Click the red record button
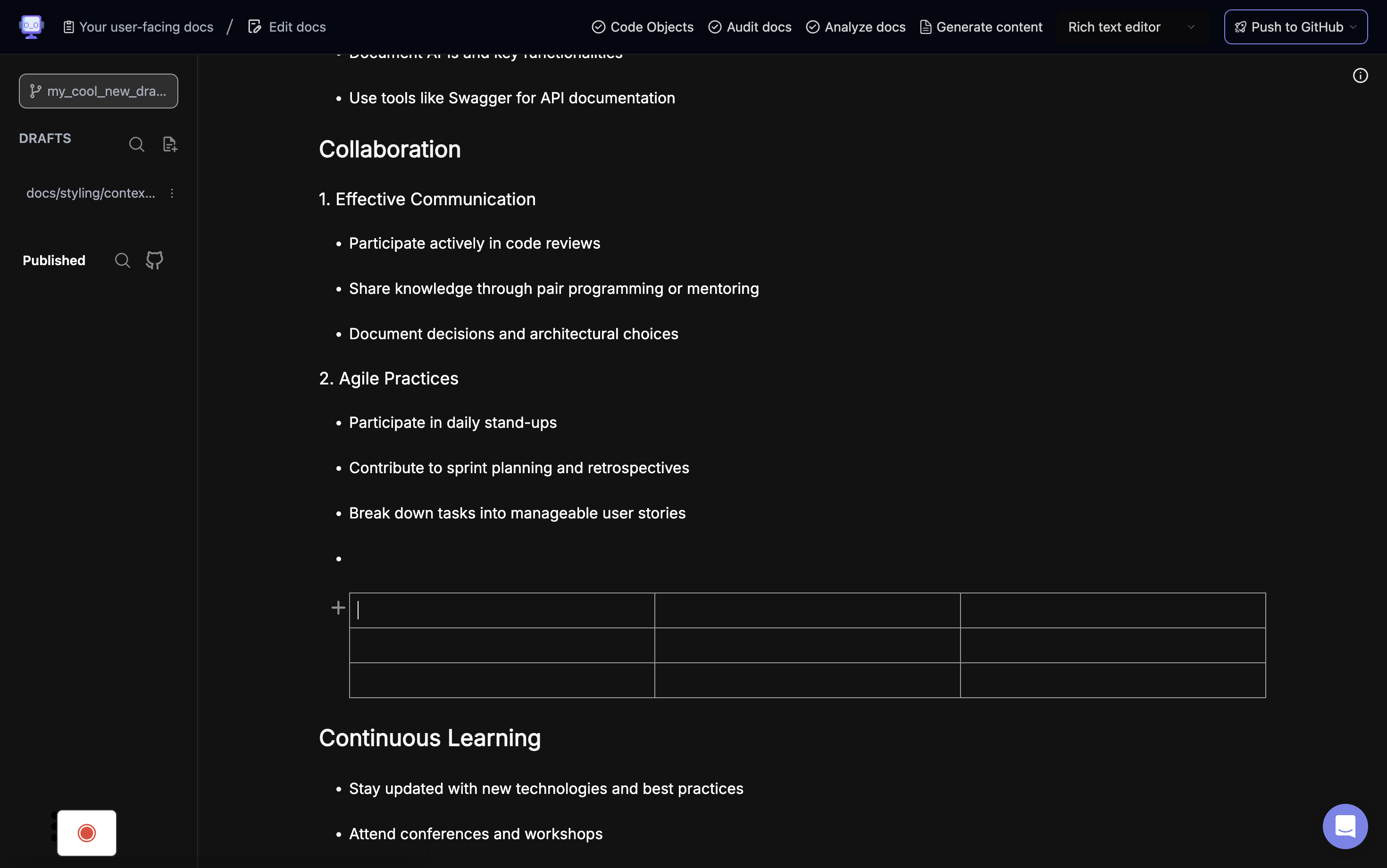Screen dimensions: 1387x868 [87, 833]
